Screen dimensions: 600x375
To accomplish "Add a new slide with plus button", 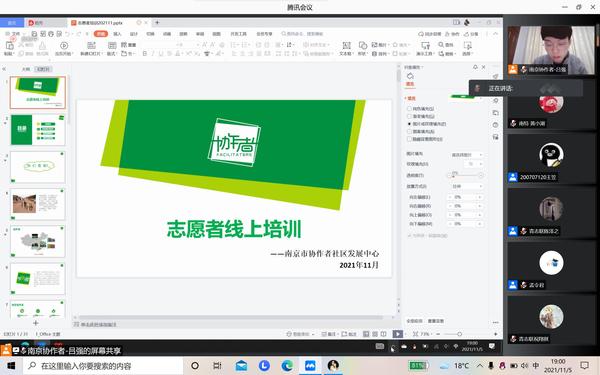I will click(36, 323).
